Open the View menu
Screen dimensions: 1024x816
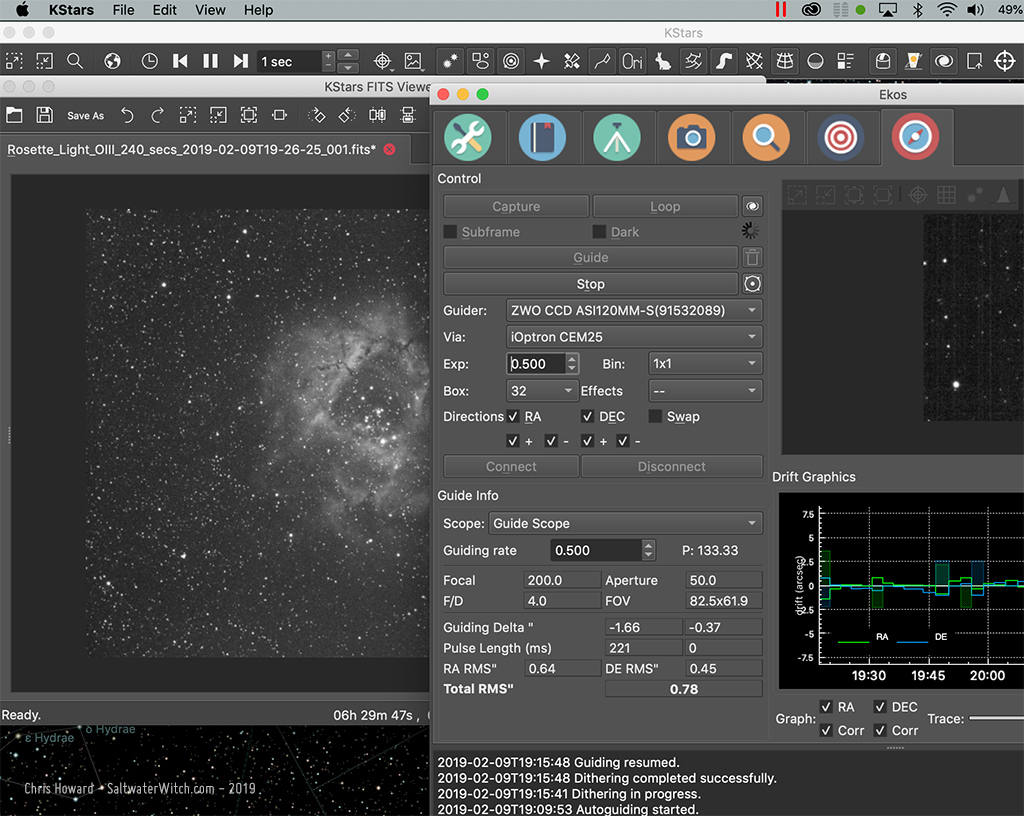(x=210, y=10)
